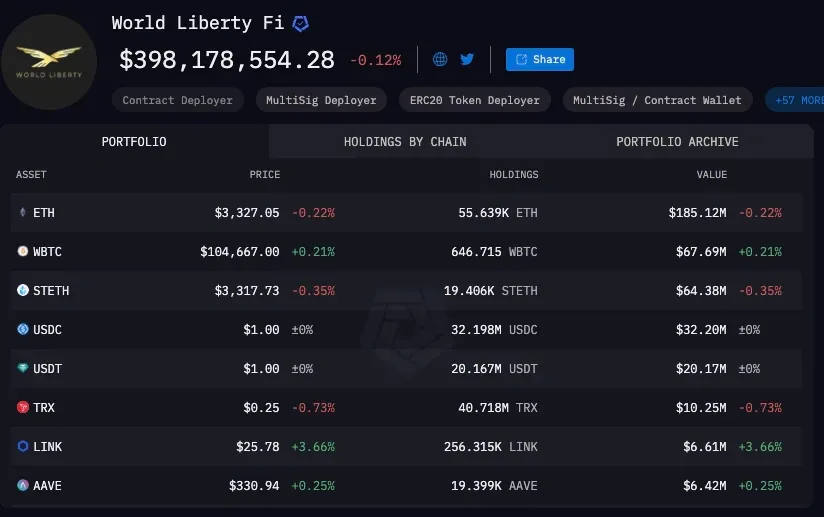Image resolution: width=824 pixels, height=517 pixels.
Task: Click the 256.315K LINK holdings cell
Action: tap(490, 447)
